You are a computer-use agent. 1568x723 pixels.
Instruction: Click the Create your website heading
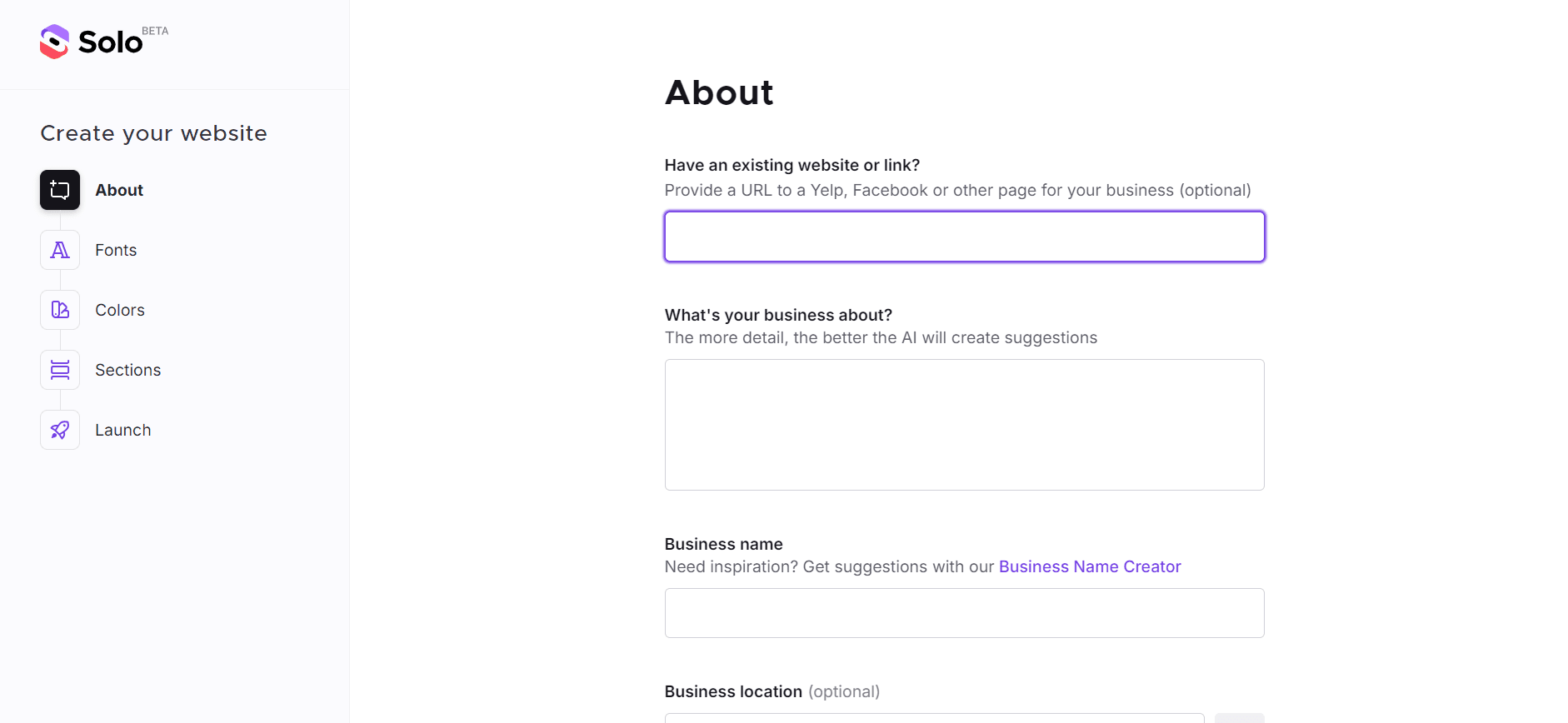pos(153,132)
